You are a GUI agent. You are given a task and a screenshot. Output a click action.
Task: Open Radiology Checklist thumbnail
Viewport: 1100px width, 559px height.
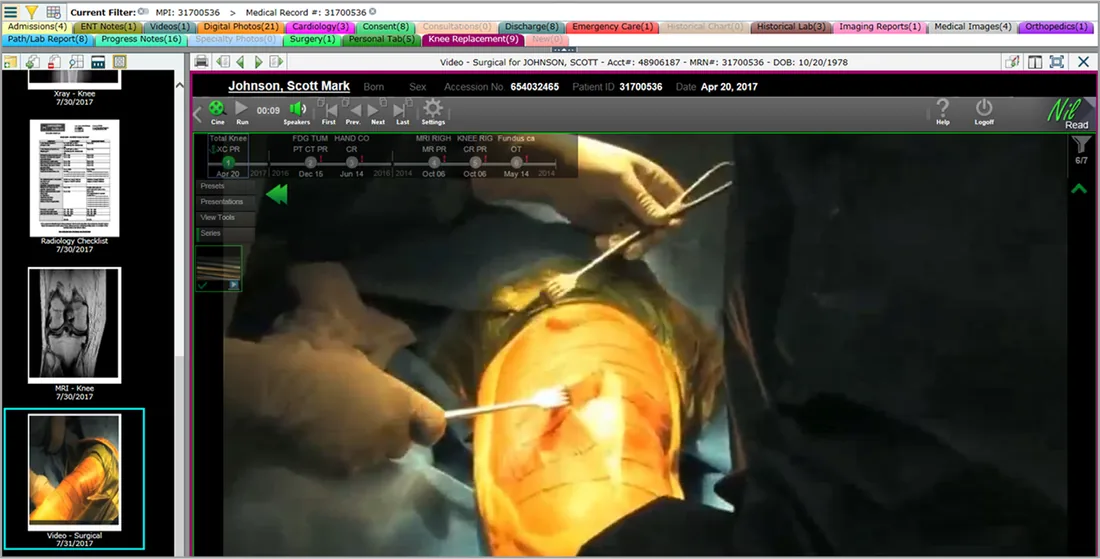tap(74, 185)
